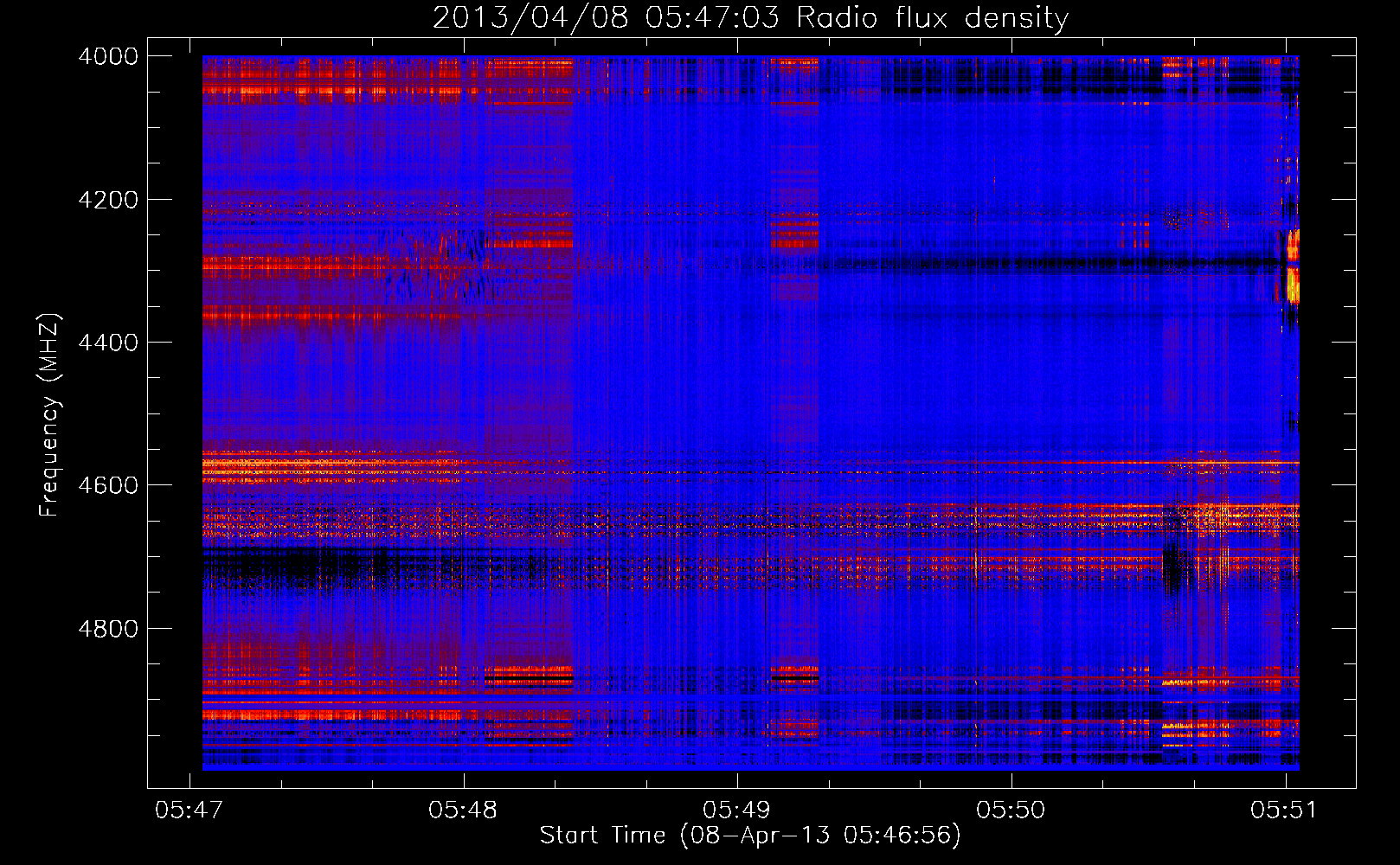The height and width of the screenshot is (865, 1400).
Task: Click the 'Start Time (08-Apr-13 05:46:56)' axis title
Action: pos(750,836)
